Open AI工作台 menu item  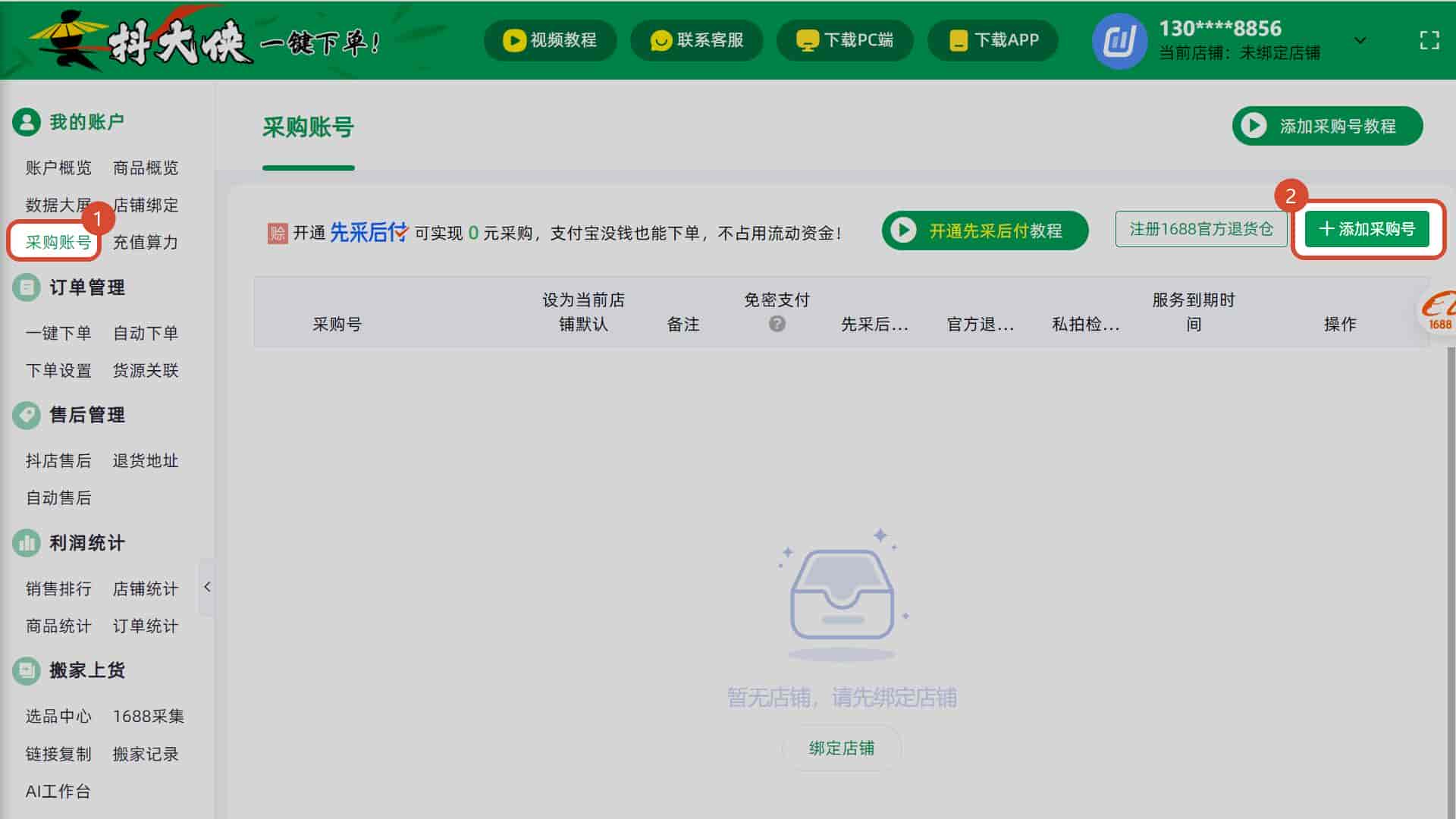click(x=58, y=791)
